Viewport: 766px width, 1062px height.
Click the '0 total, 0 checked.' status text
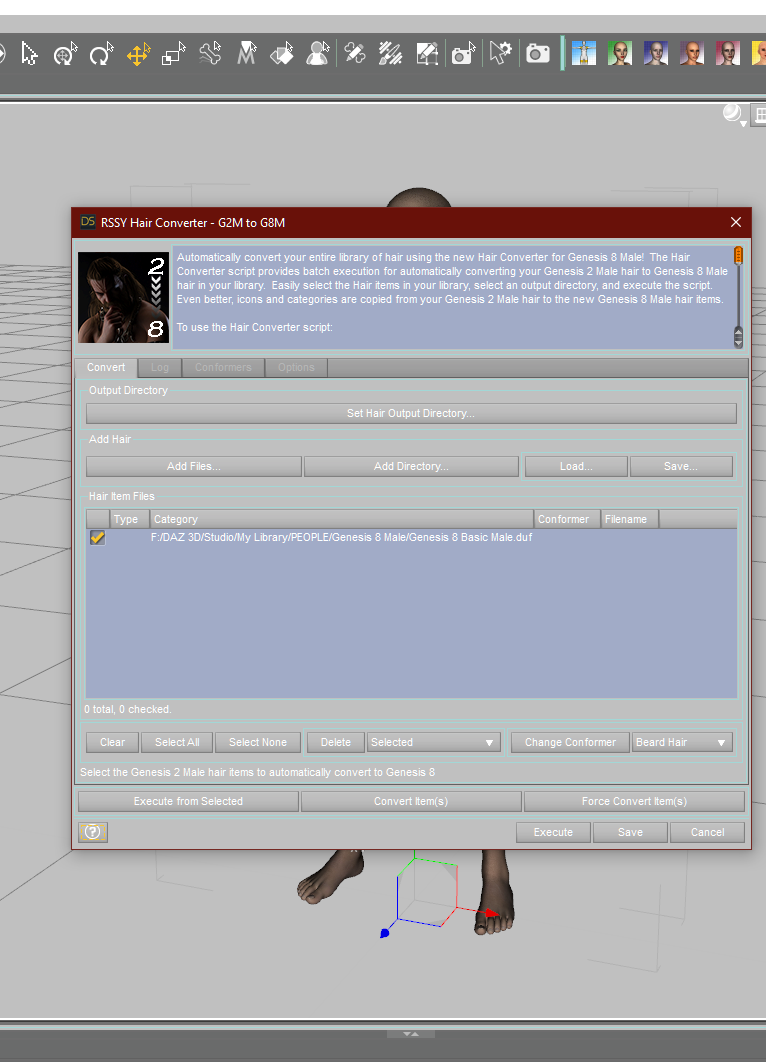[x=127, y=709]
